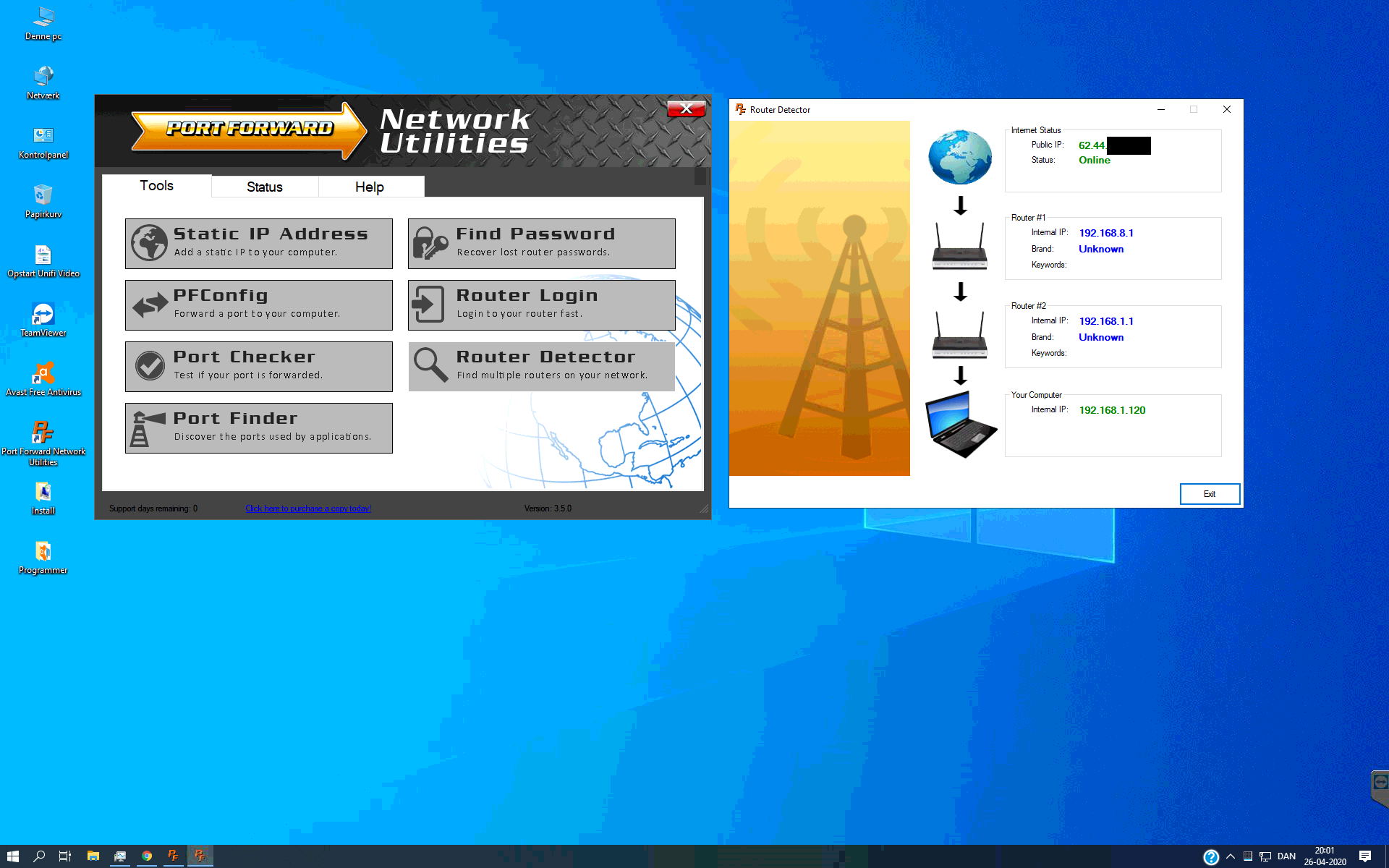Minimize the Router Detector window
Screen dimensions: 1389x868
pos(1161,110)
